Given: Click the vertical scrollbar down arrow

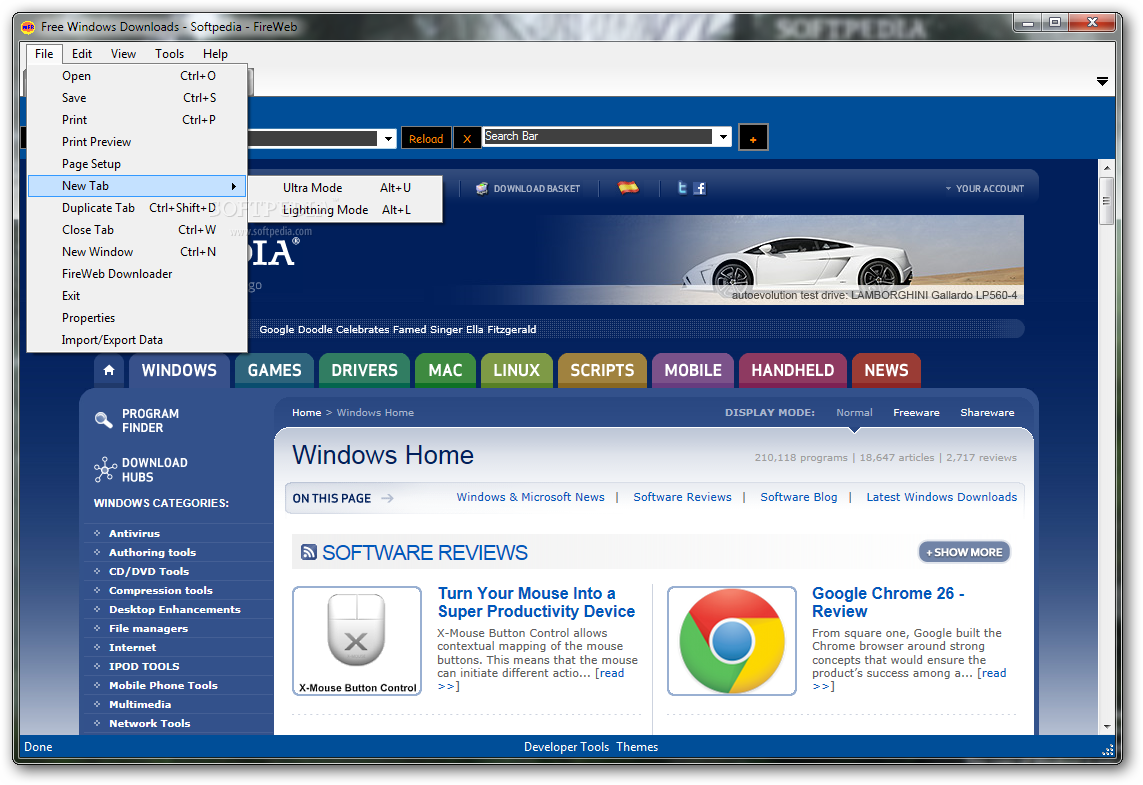Looking at the screenshot, I should 1107,727.
